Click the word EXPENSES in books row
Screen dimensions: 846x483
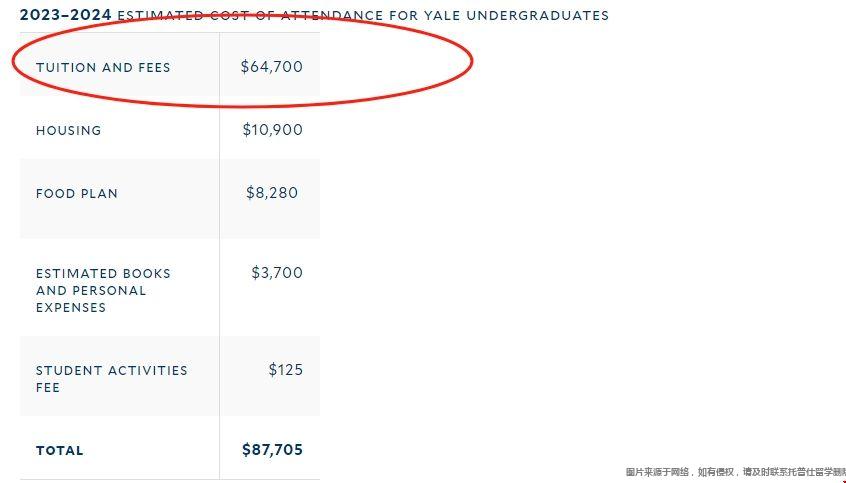coord(71,308)
